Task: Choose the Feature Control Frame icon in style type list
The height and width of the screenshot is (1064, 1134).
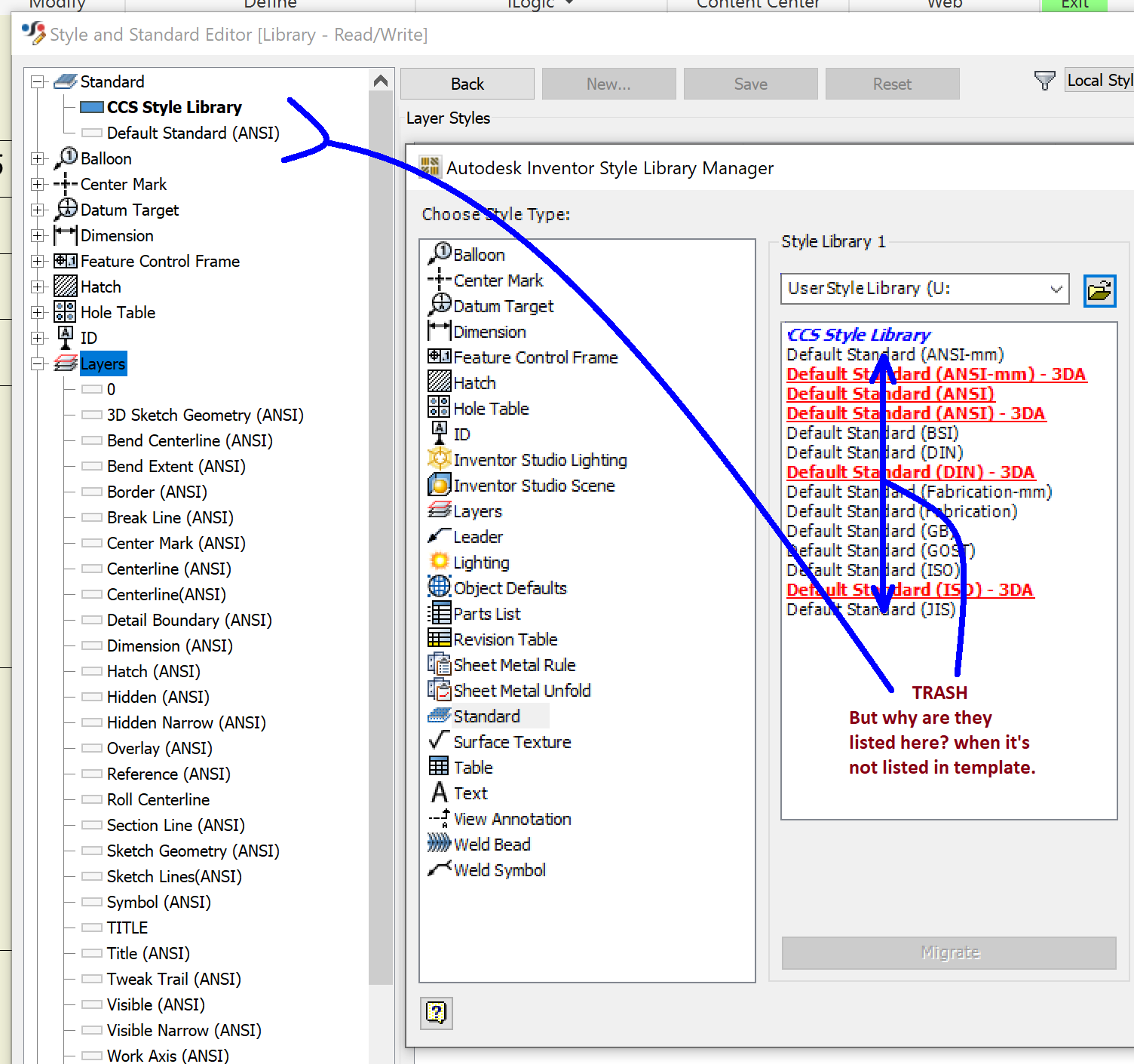Action: 440,357
